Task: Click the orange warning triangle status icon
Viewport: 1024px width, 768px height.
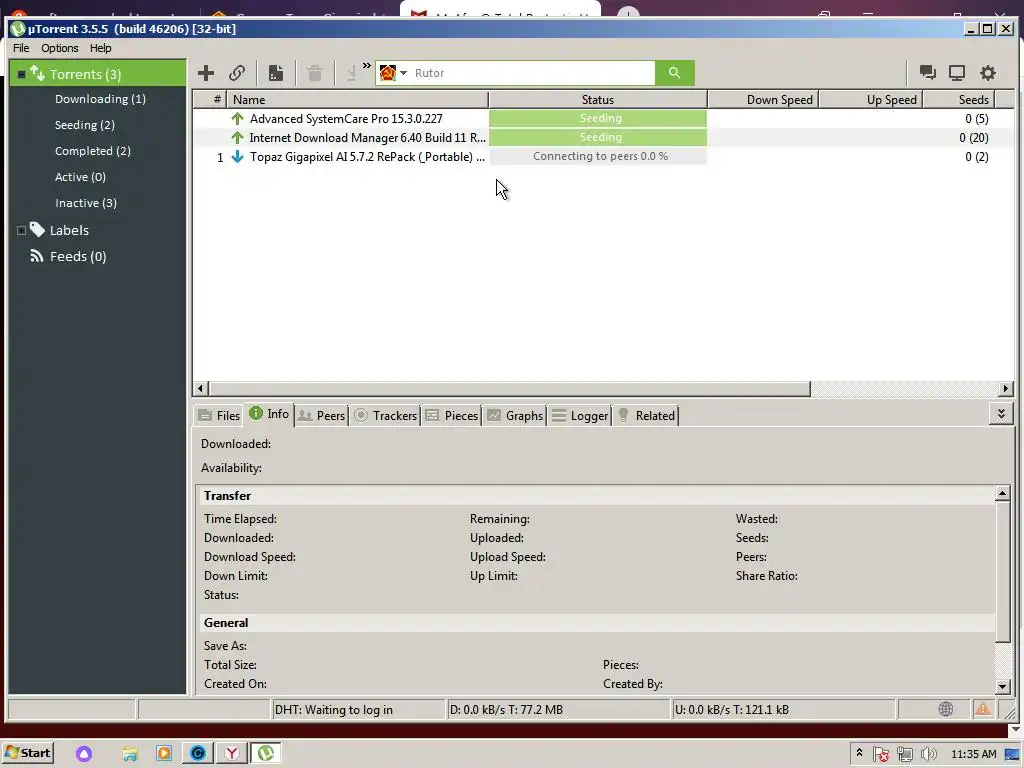Action: click(983, 709)
